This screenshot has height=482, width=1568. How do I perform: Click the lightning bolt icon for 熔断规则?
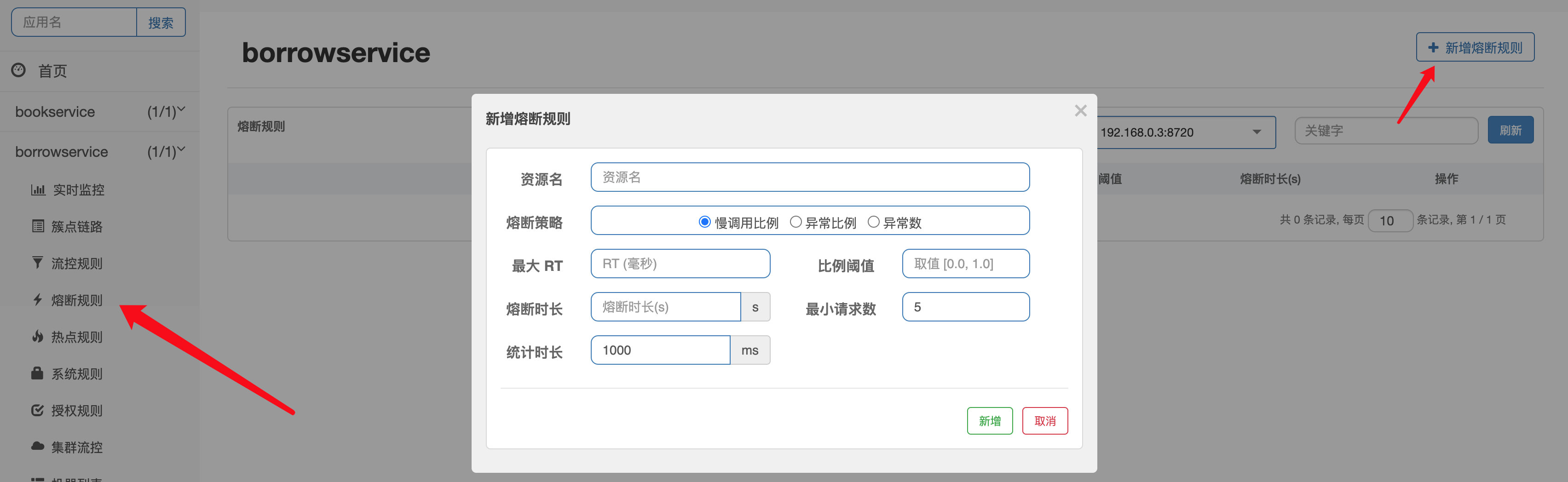coord(38,299)
